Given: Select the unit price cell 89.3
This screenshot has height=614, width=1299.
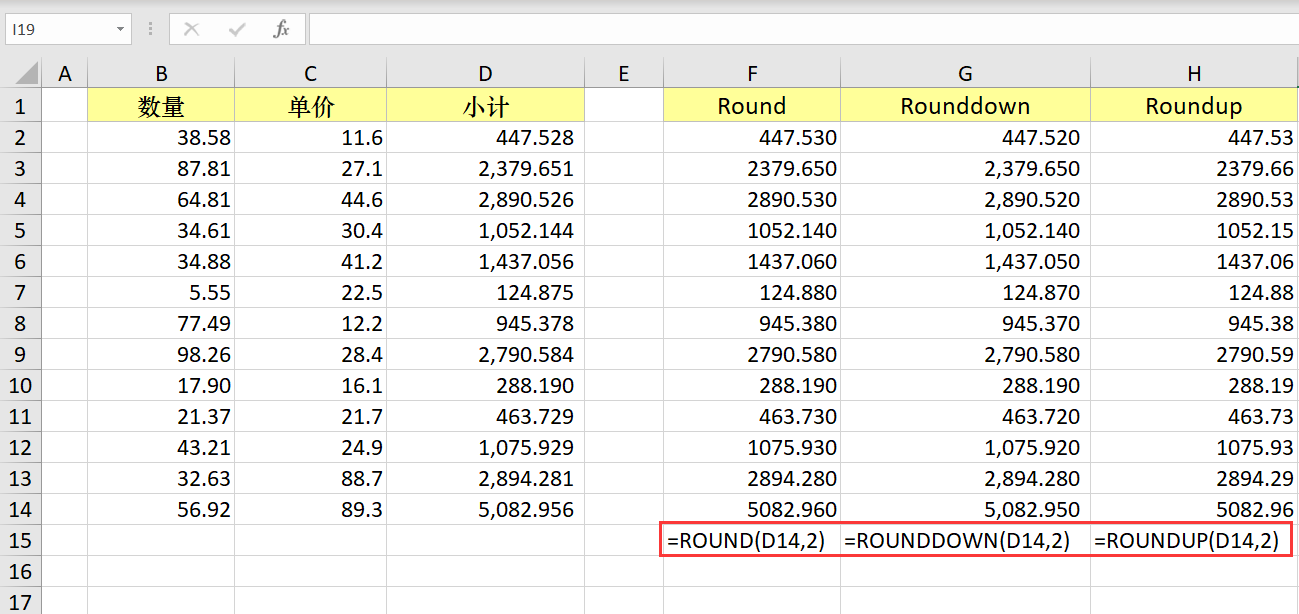Looking at the screenshot, I should [x=311, y=509].
